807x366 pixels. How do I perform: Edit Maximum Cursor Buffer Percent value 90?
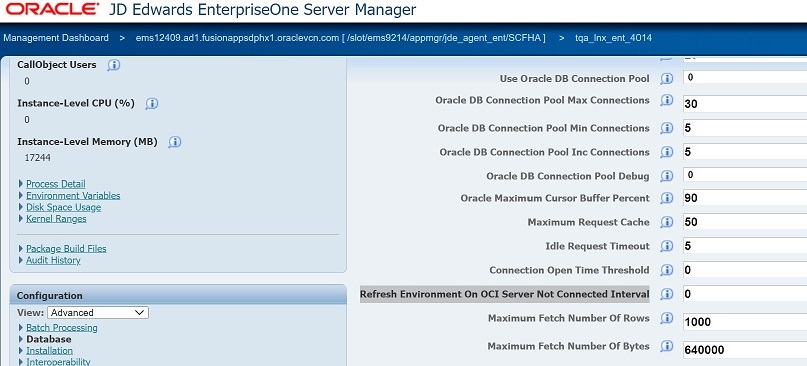tap(745, 198)
